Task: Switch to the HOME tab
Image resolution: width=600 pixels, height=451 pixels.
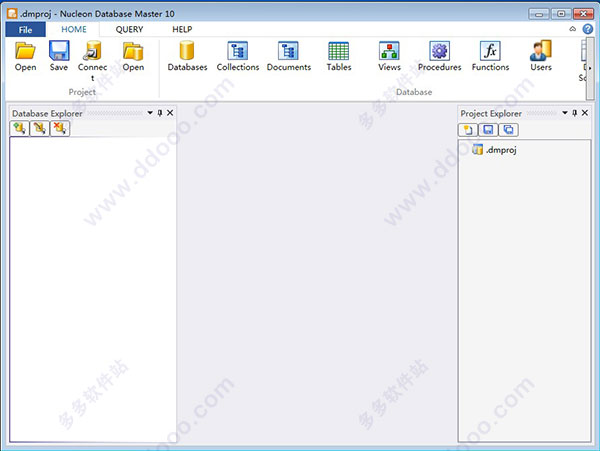Action: coord(74,29)
